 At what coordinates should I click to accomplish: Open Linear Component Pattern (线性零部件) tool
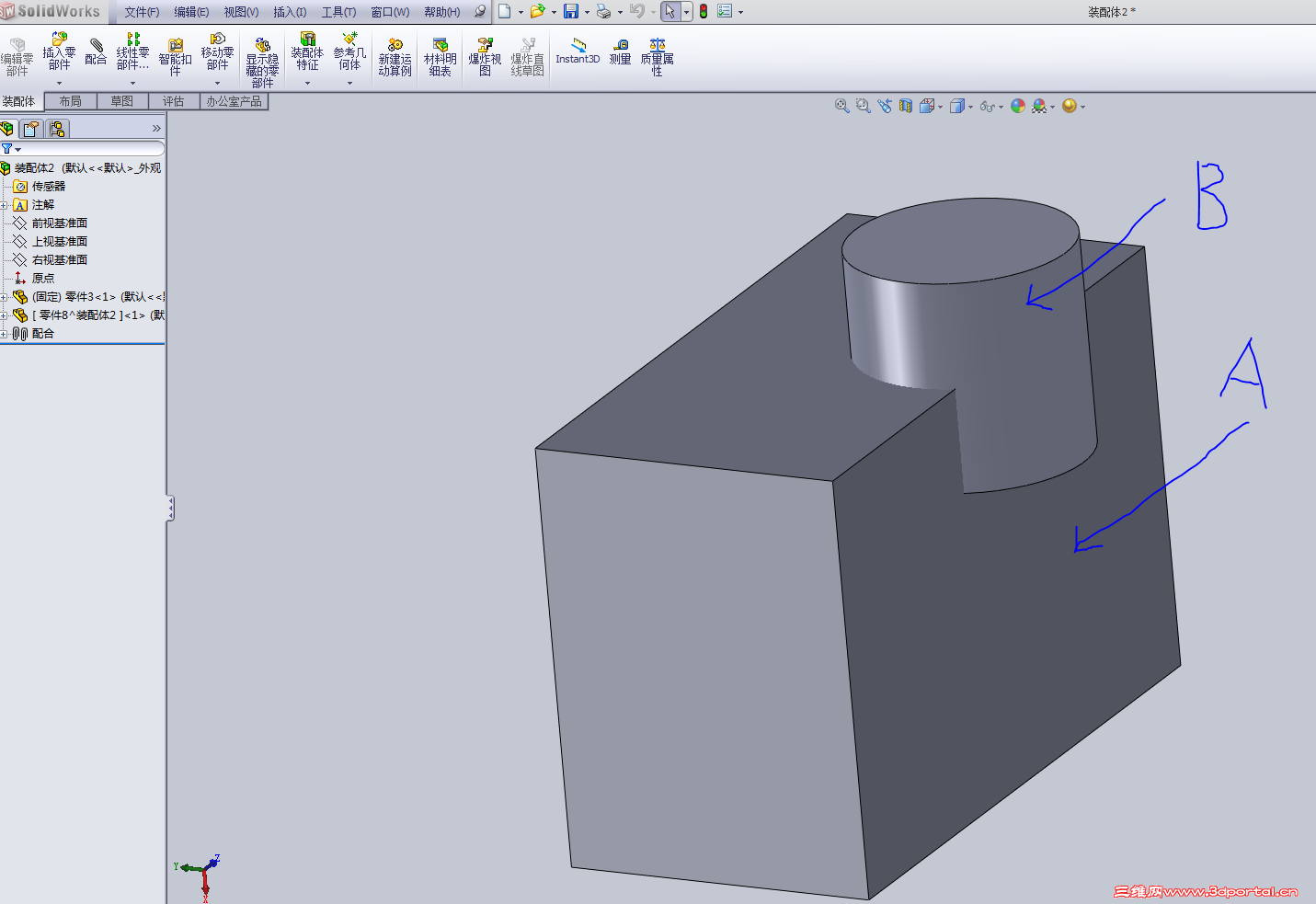click(132, 51)
